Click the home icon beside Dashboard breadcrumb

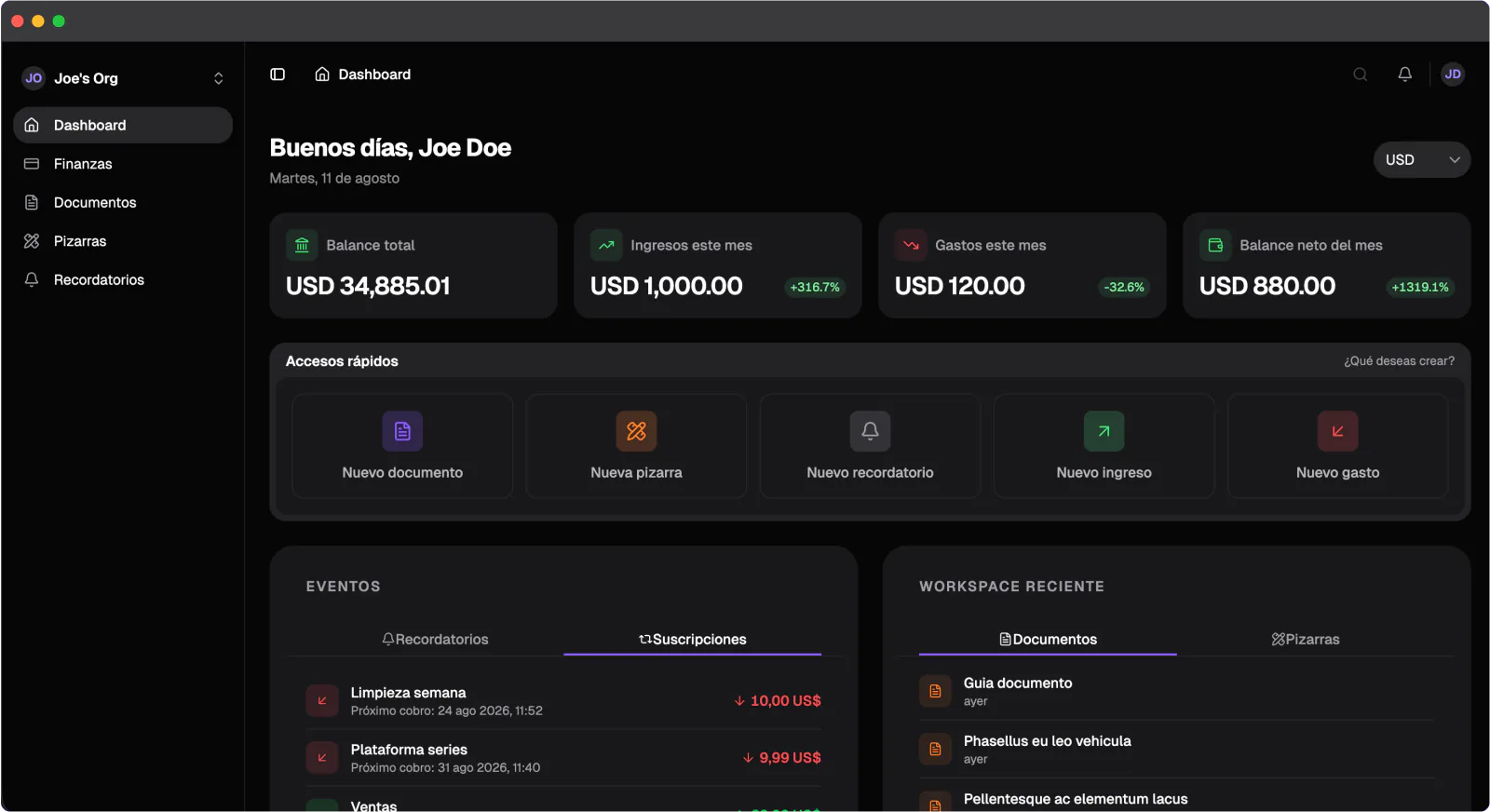[322, 74]
